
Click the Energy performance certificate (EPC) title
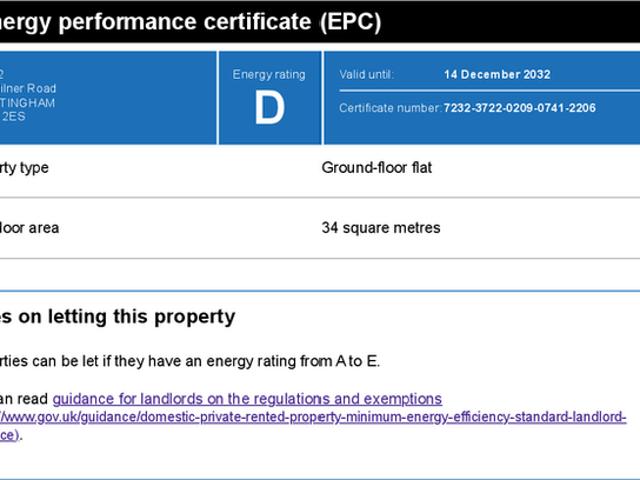pyautogui.click(x=190, y=22)
